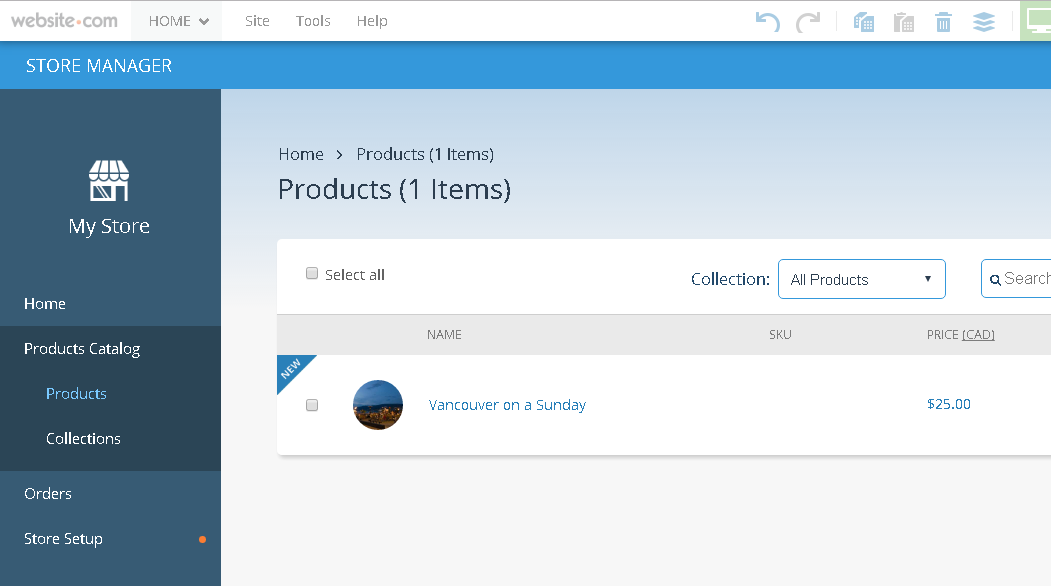This screenshot has width=1051, height=586.
Task: Click the paste icon in toolbar
Action: click(904, 21)
